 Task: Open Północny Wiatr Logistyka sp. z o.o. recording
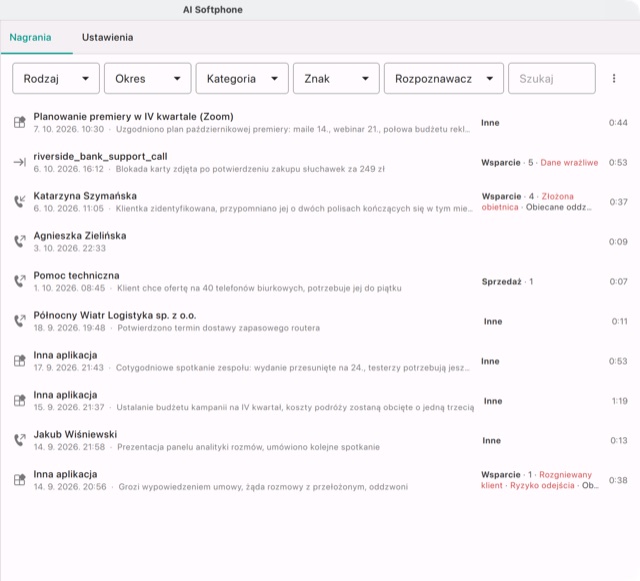pyautogui.click(x=115, y=315)
